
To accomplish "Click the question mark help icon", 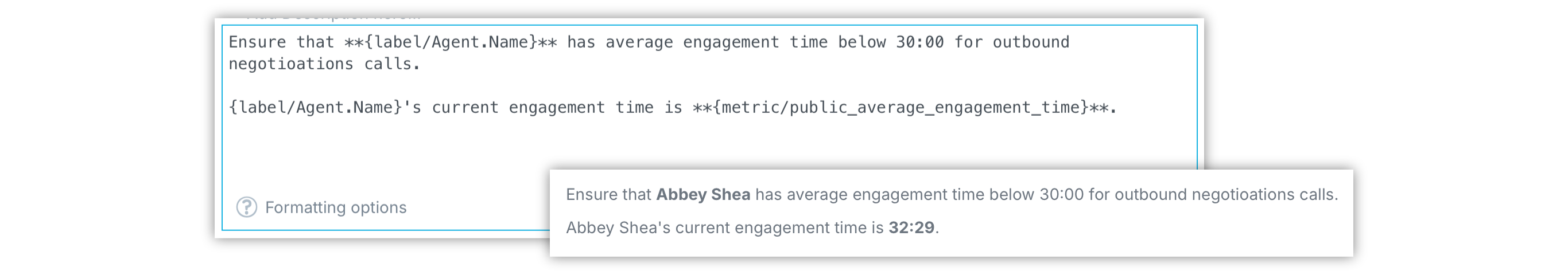I will [x=247, y=207].
